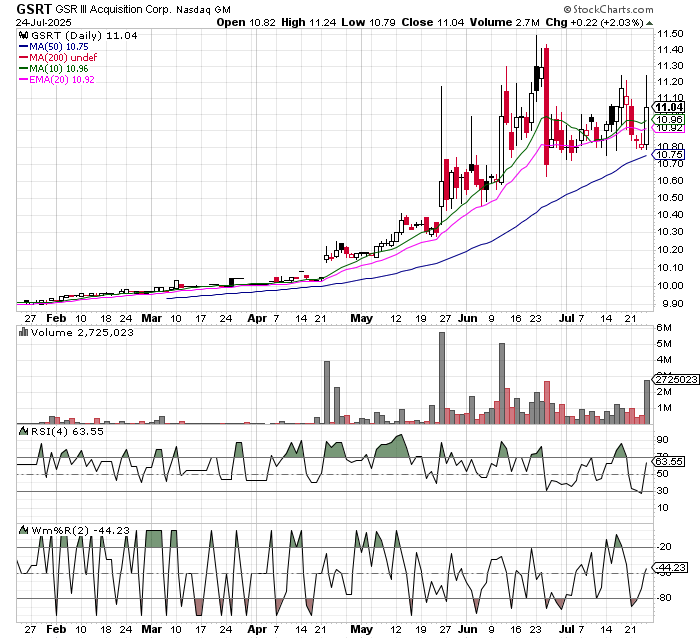Click the Jul label on price chart axis
The height and width of the screenshot is (639, 700).
click(567, 318)
